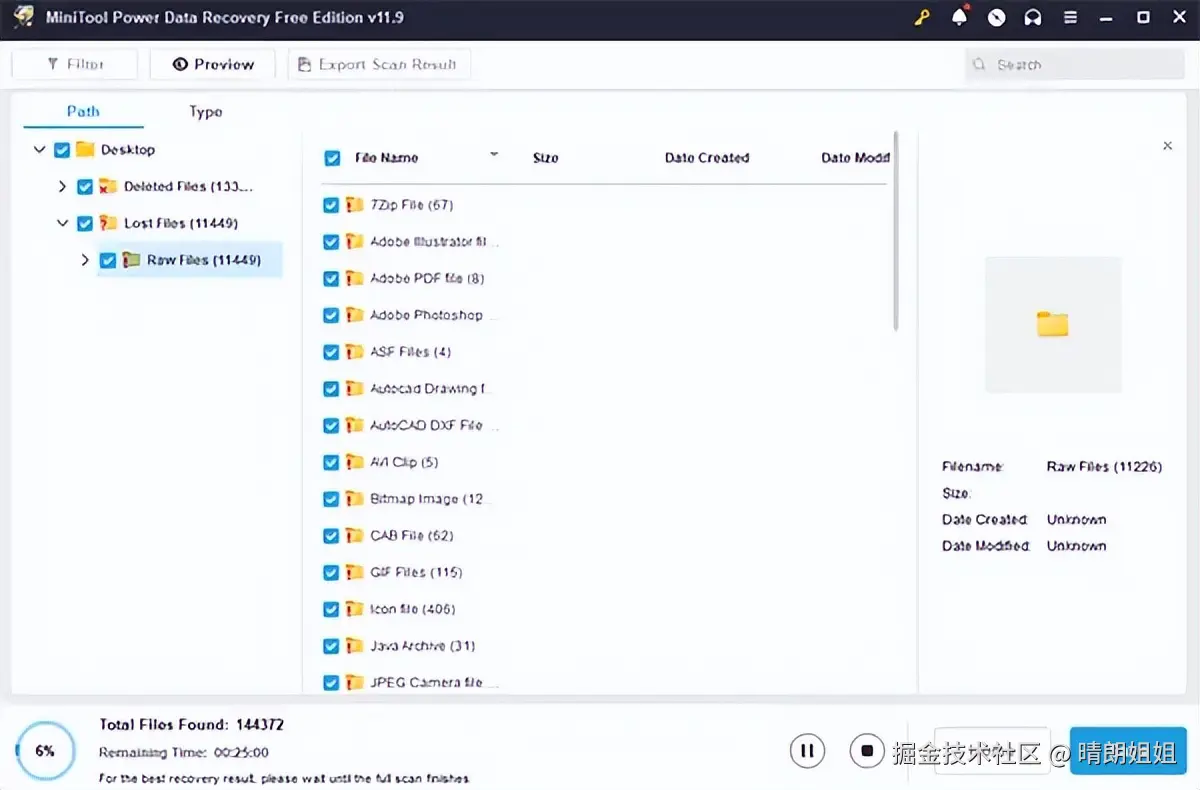Select the Icon file (406) text
The height and width of the screenshot is (790, 1200).
tap(413, 609)
